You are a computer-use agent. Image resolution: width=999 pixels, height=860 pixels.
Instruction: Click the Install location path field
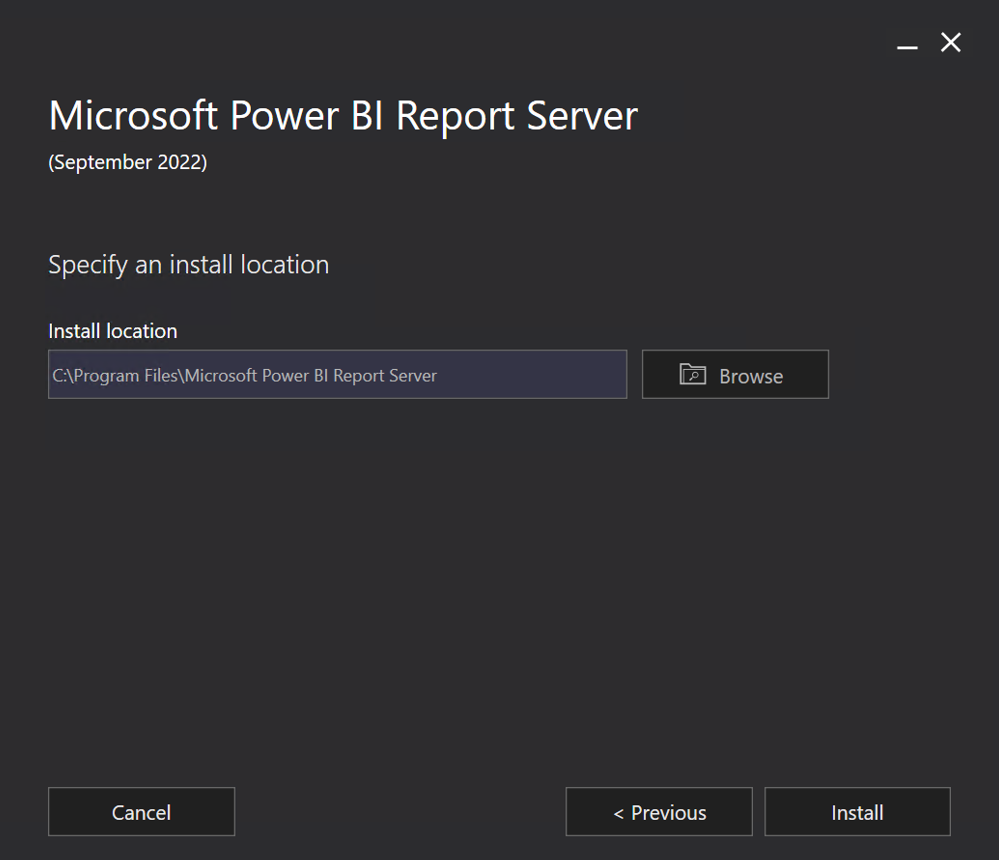338,375
